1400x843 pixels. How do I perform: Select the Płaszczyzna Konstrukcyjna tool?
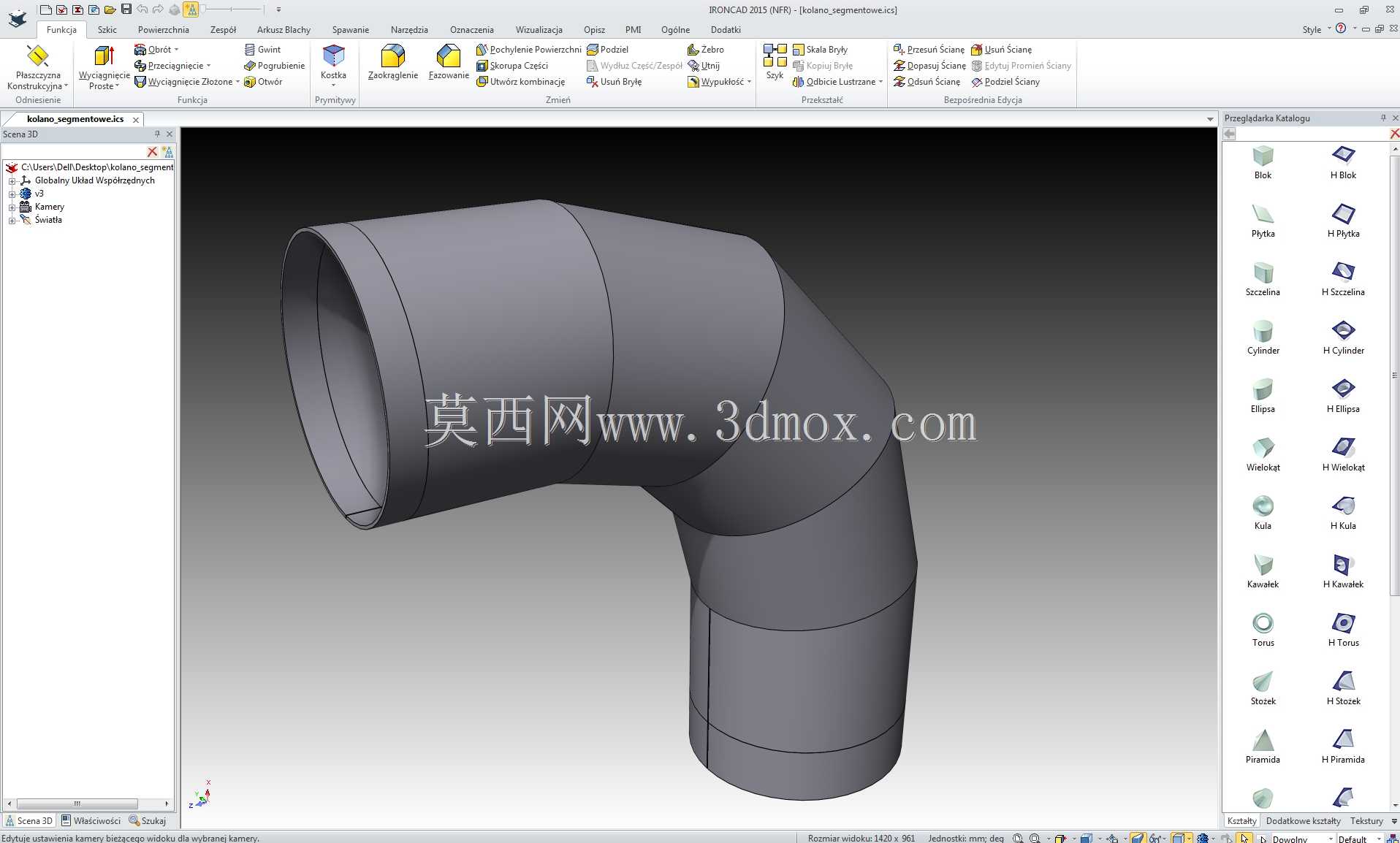click(x=38, y=66)
